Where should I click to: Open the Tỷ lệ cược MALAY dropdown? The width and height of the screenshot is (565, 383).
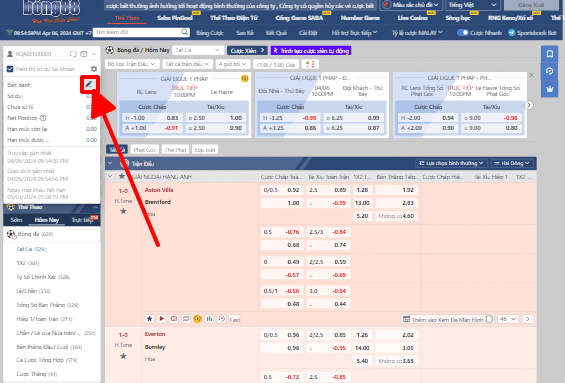[417, 32]
